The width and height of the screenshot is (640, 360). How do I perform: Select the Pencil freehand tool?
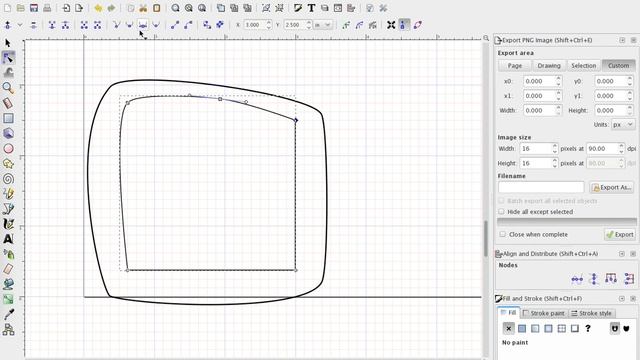click(x=8, y=194)
